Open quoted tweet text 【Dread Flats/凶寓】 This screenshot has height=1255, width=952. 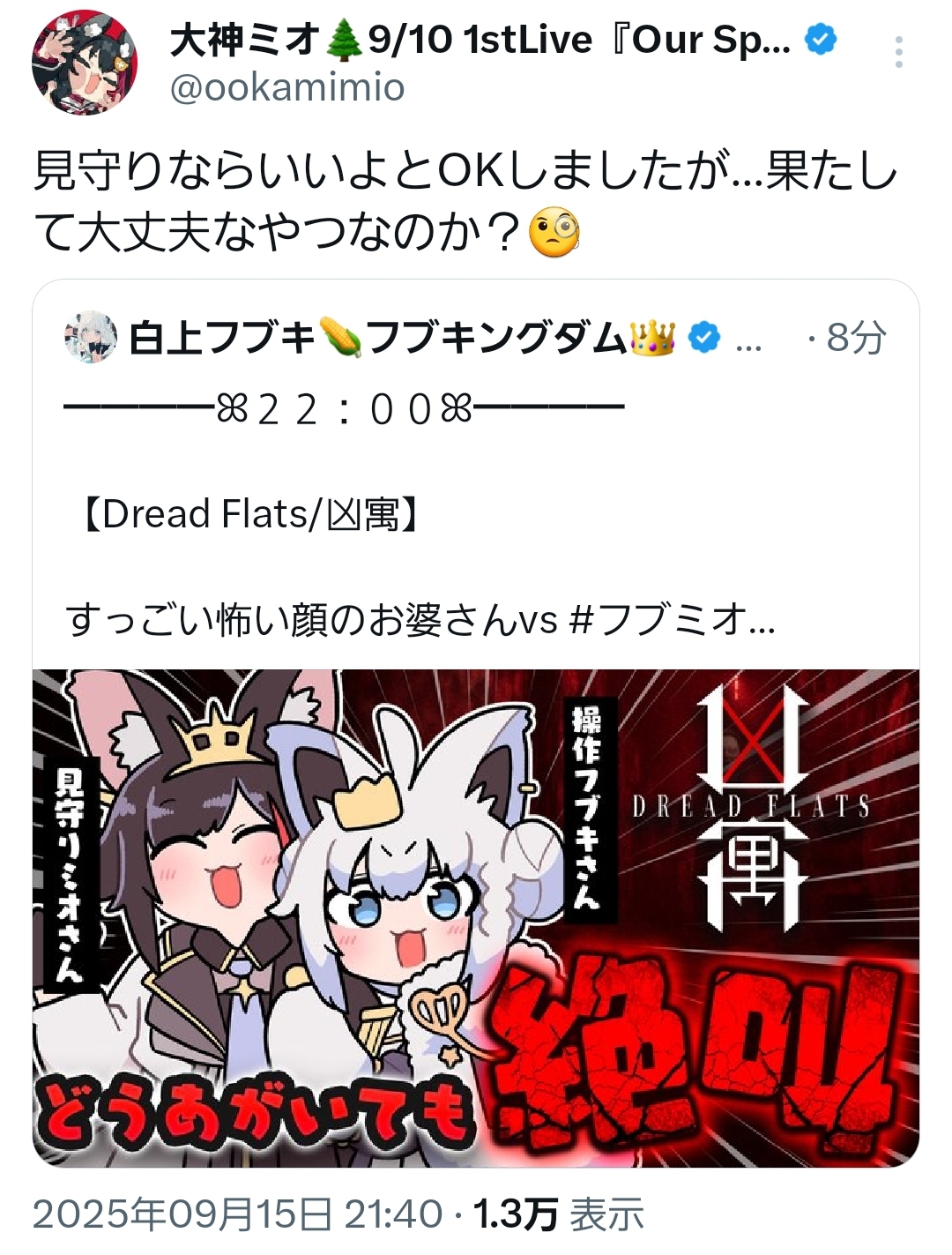pyautogui.click(x=249, y=513)
